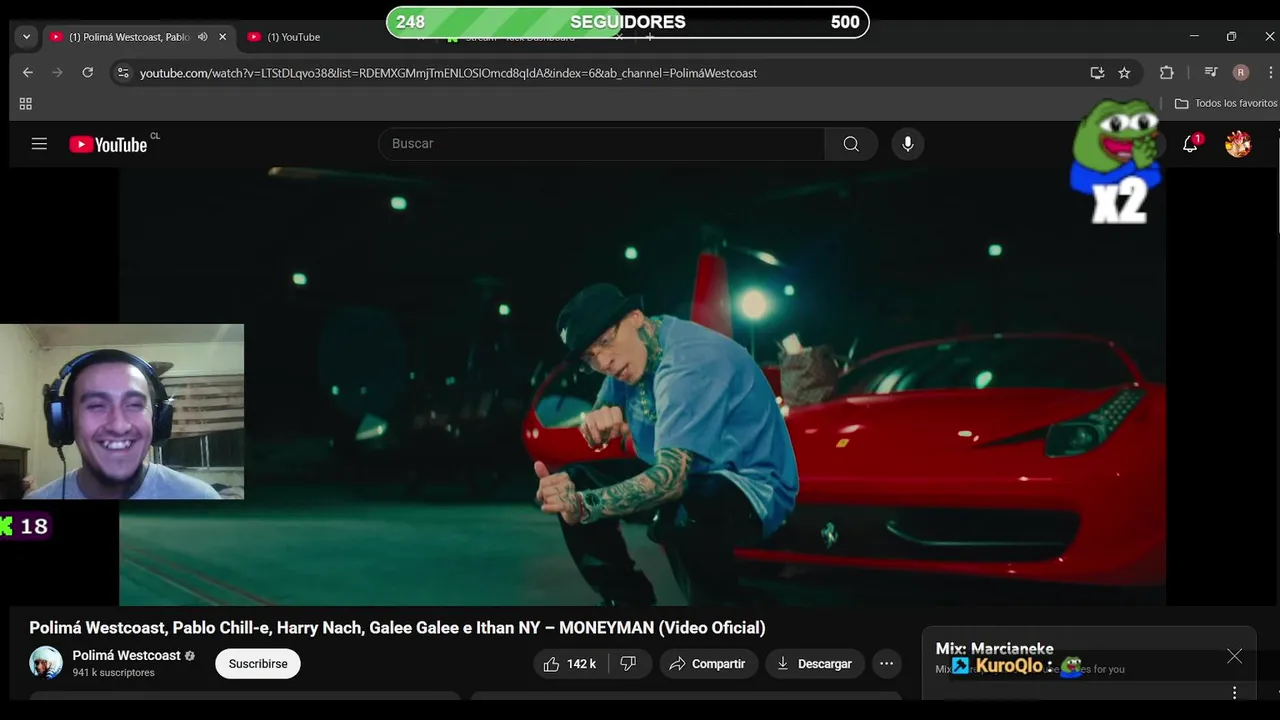Image resolution: width=1280 pixels, height=720 pixels.
Task: View site information icon in address bar
Action: (123, 73)
